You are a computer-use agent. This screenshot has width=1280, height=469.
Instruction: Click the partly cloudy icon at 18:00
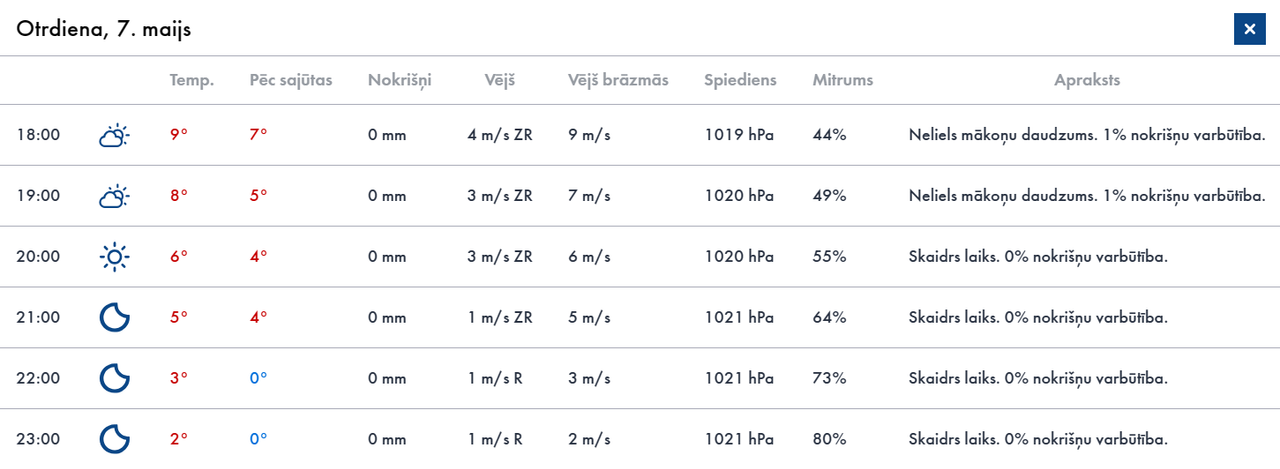click(114, 135)
